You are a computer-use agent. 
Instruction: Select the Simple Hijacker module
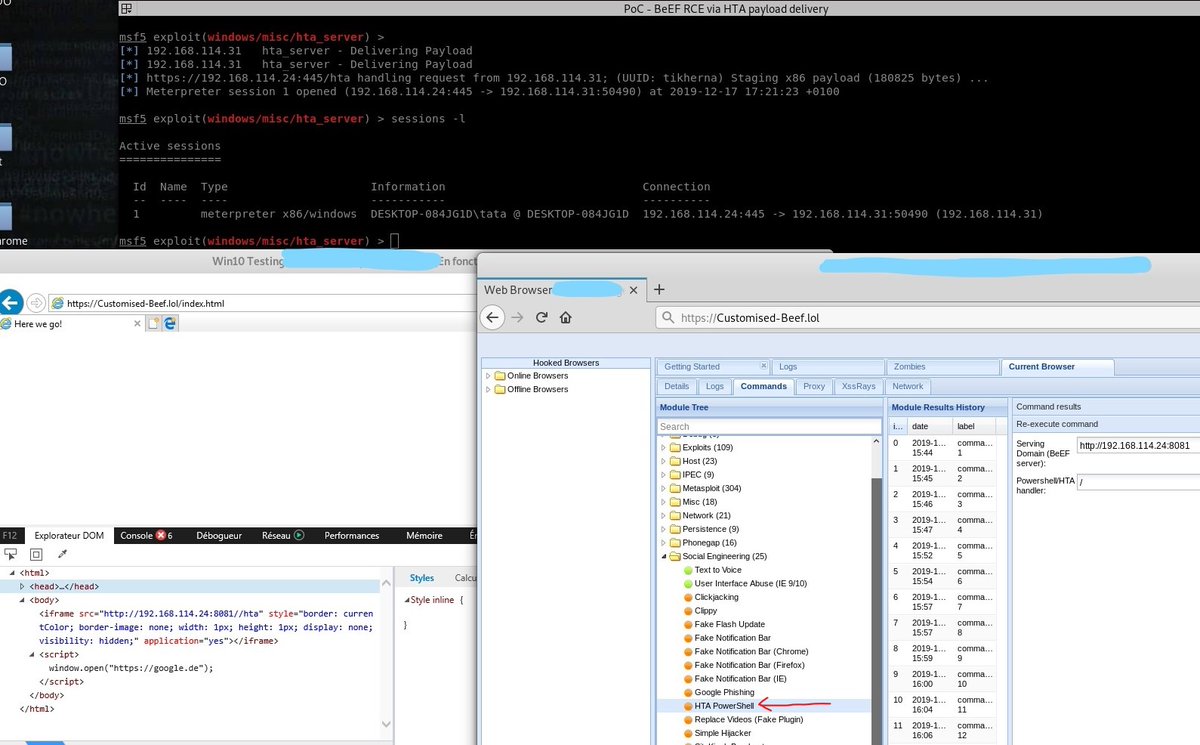(x=724, y=733)
